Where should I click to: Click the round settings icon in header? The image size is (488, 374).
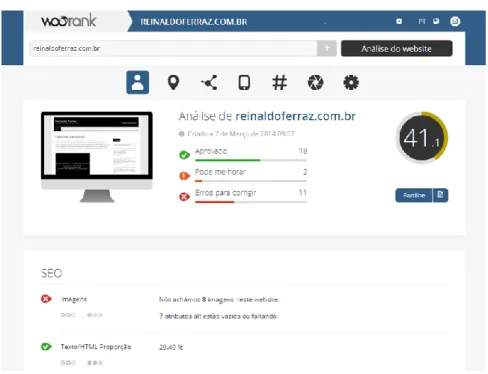coord(399,21)
